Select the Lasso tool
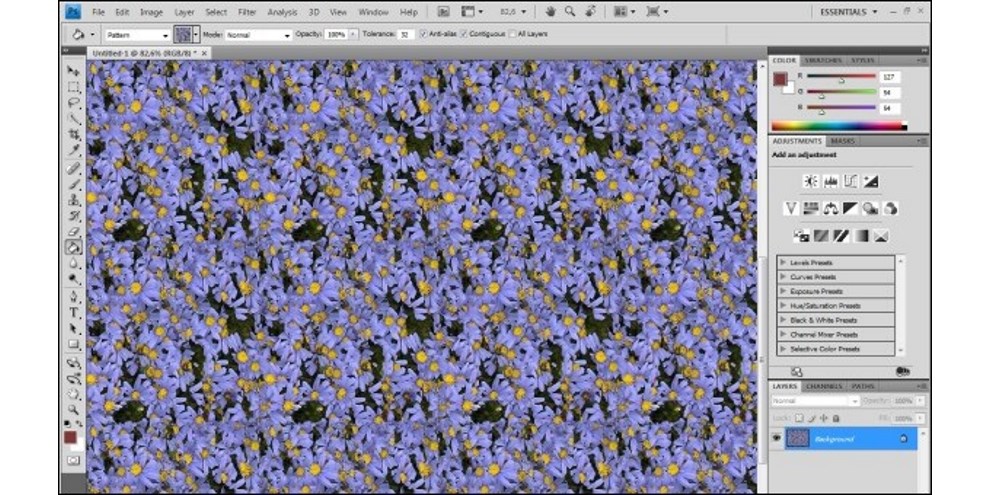The height and width of the screenshot is (495, 990). point(74,103)
